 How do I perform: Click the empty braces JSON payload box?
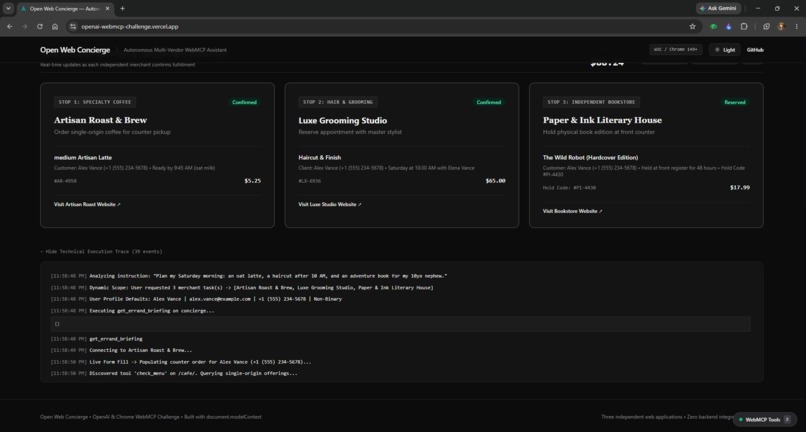tap(400, 324)
